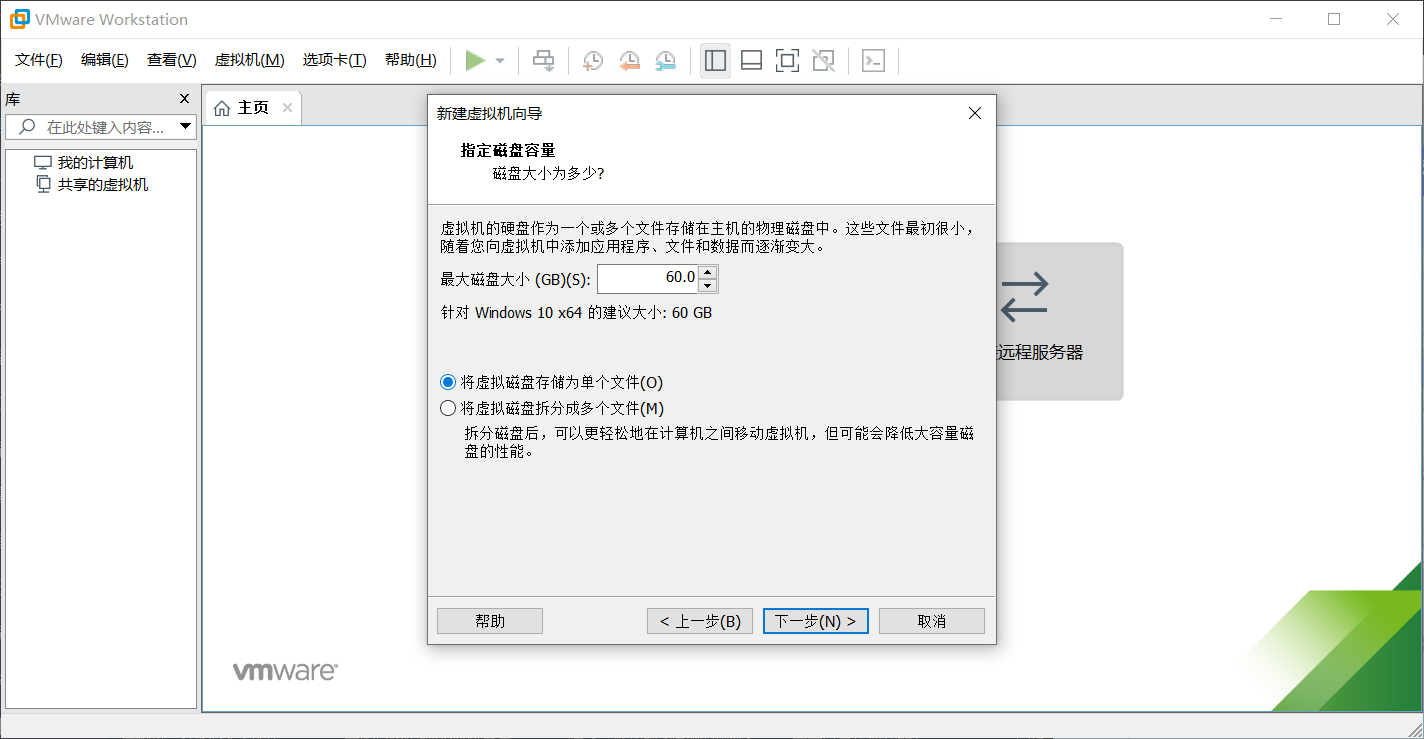Click the 远程服务器 tile in the home tab
This screenshot has height=739, width=1424.
[1058, 321]
